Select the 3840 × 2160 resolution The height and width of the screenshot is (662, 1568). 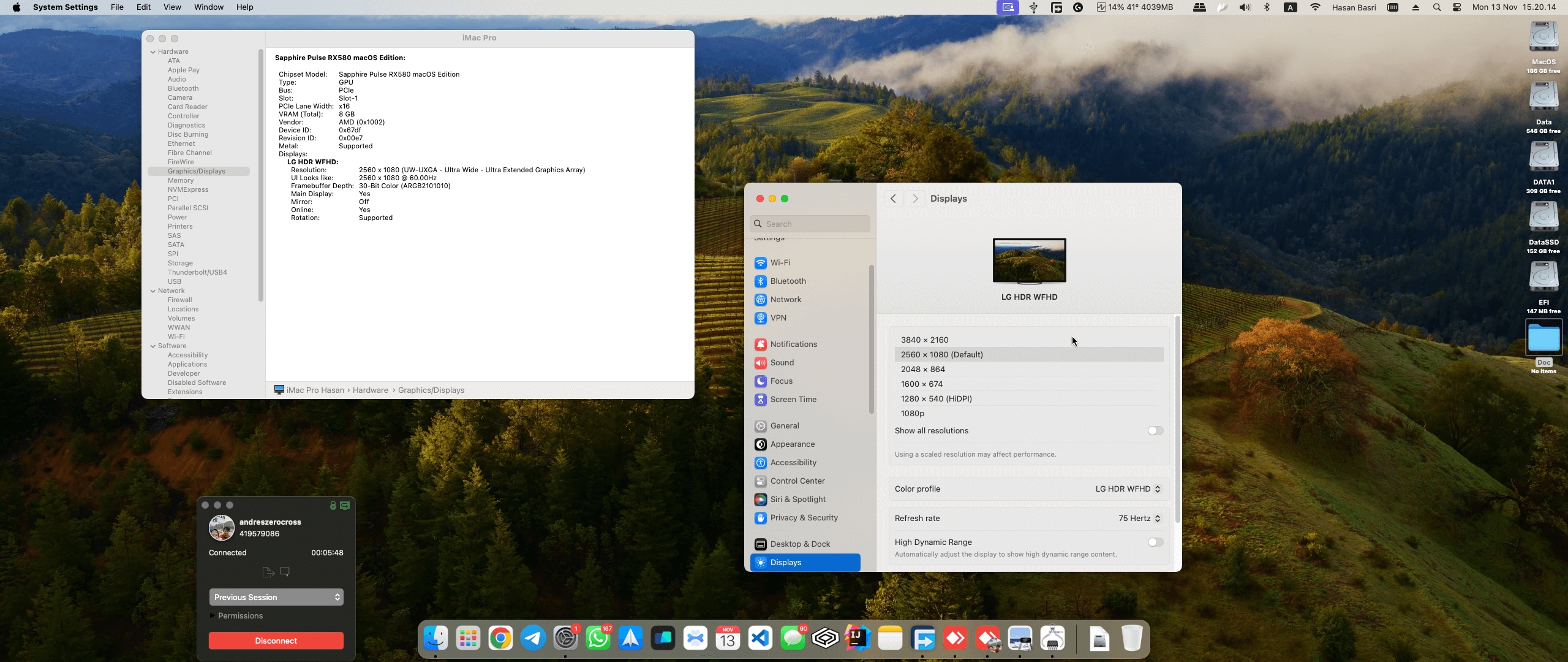click(x=1029, y=340)
